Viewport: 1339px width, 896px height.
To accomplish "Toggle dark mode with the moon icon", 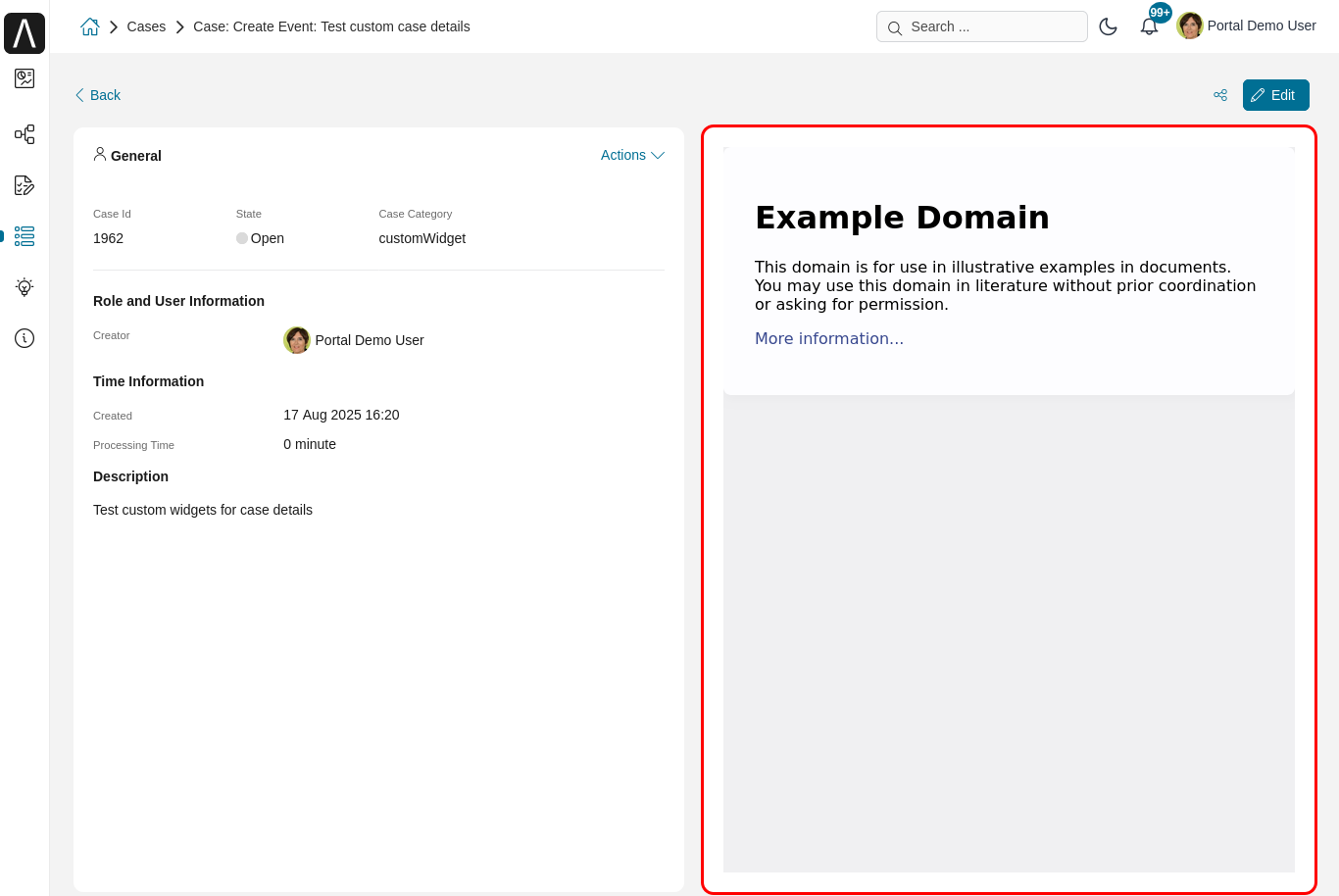I will point(1109,26).
